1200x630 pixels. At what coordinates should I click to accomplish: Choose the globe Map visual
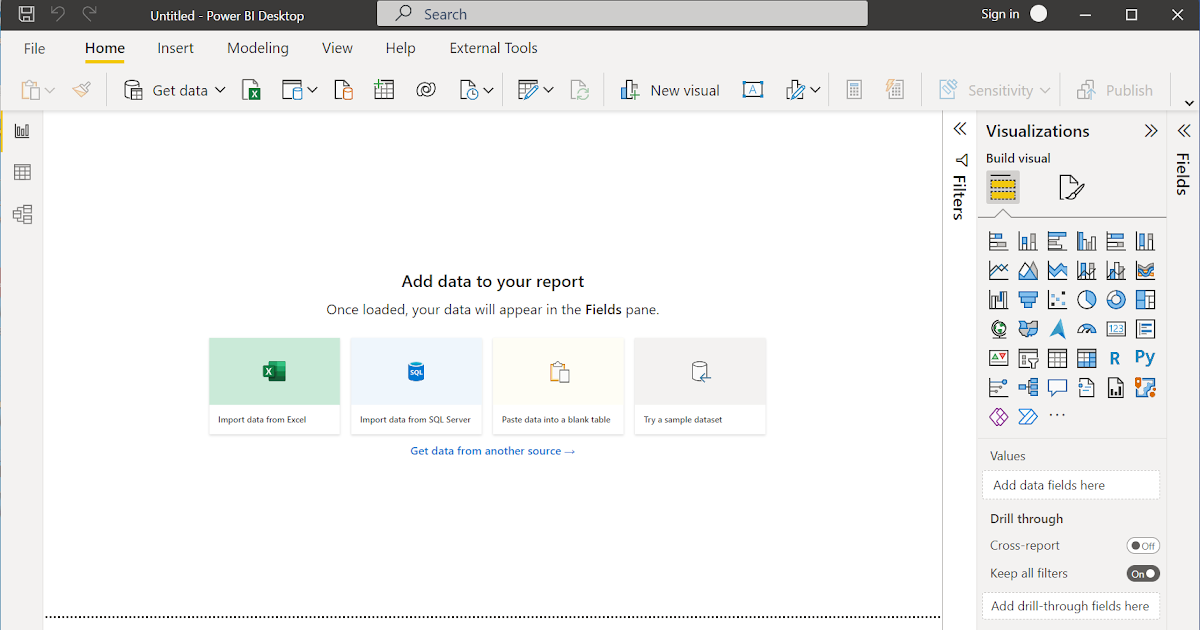[998, 329]
